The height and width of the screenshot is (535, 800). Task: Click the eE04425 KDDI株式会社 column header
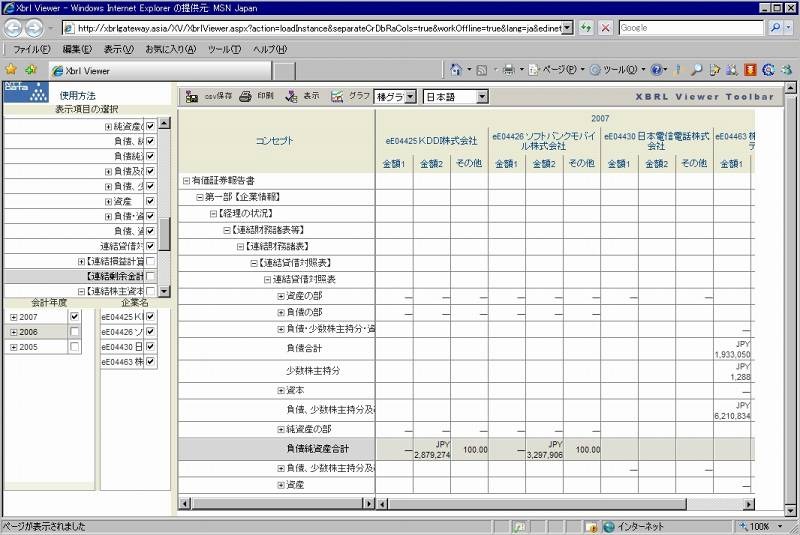(432, 140)
